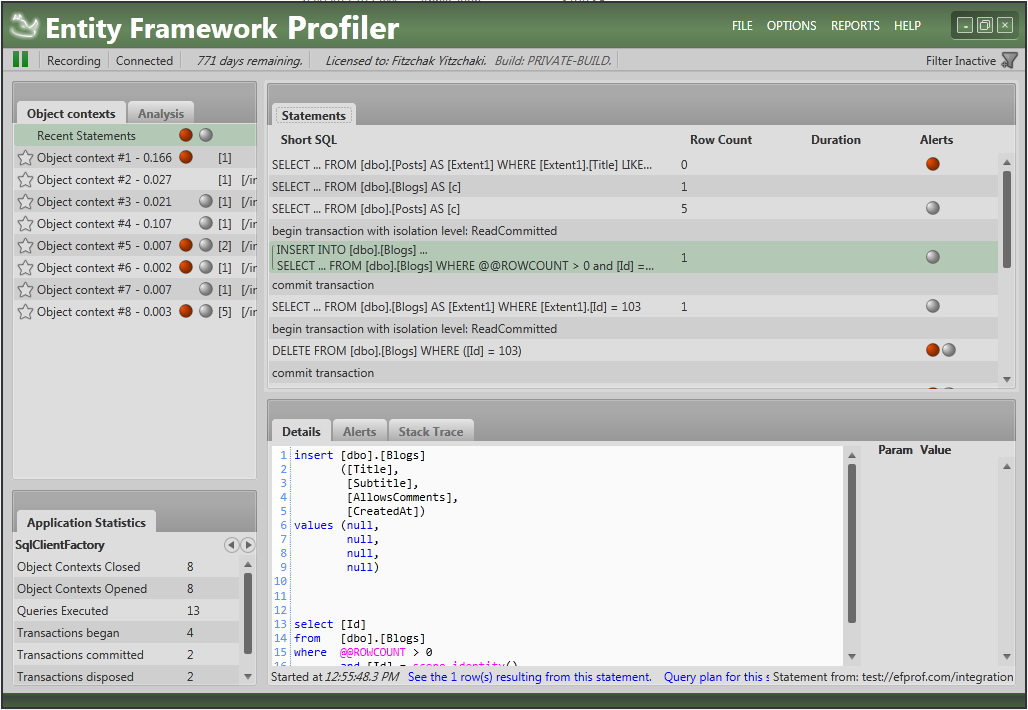Star Object context #3
The height and width of the screenshot is (710, 1028).
coord(25,201)
